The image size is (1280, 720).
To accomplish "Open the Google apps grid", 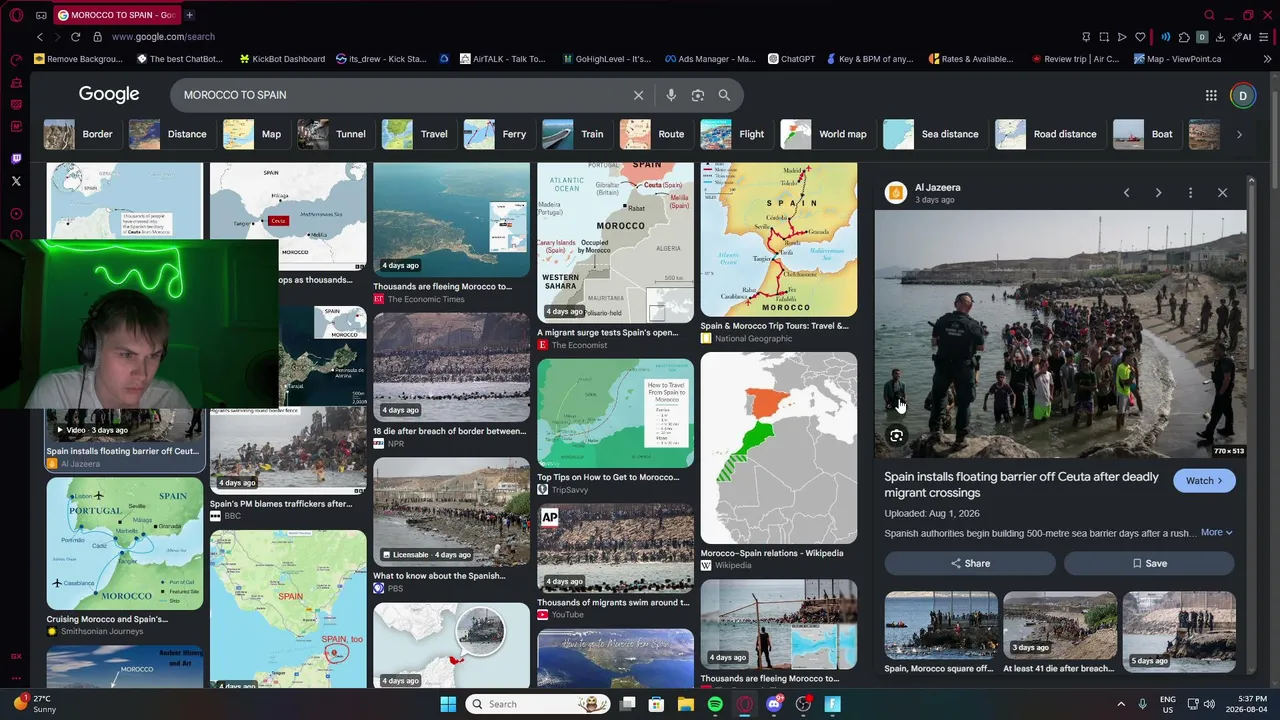I will [x=1211, y=95].
